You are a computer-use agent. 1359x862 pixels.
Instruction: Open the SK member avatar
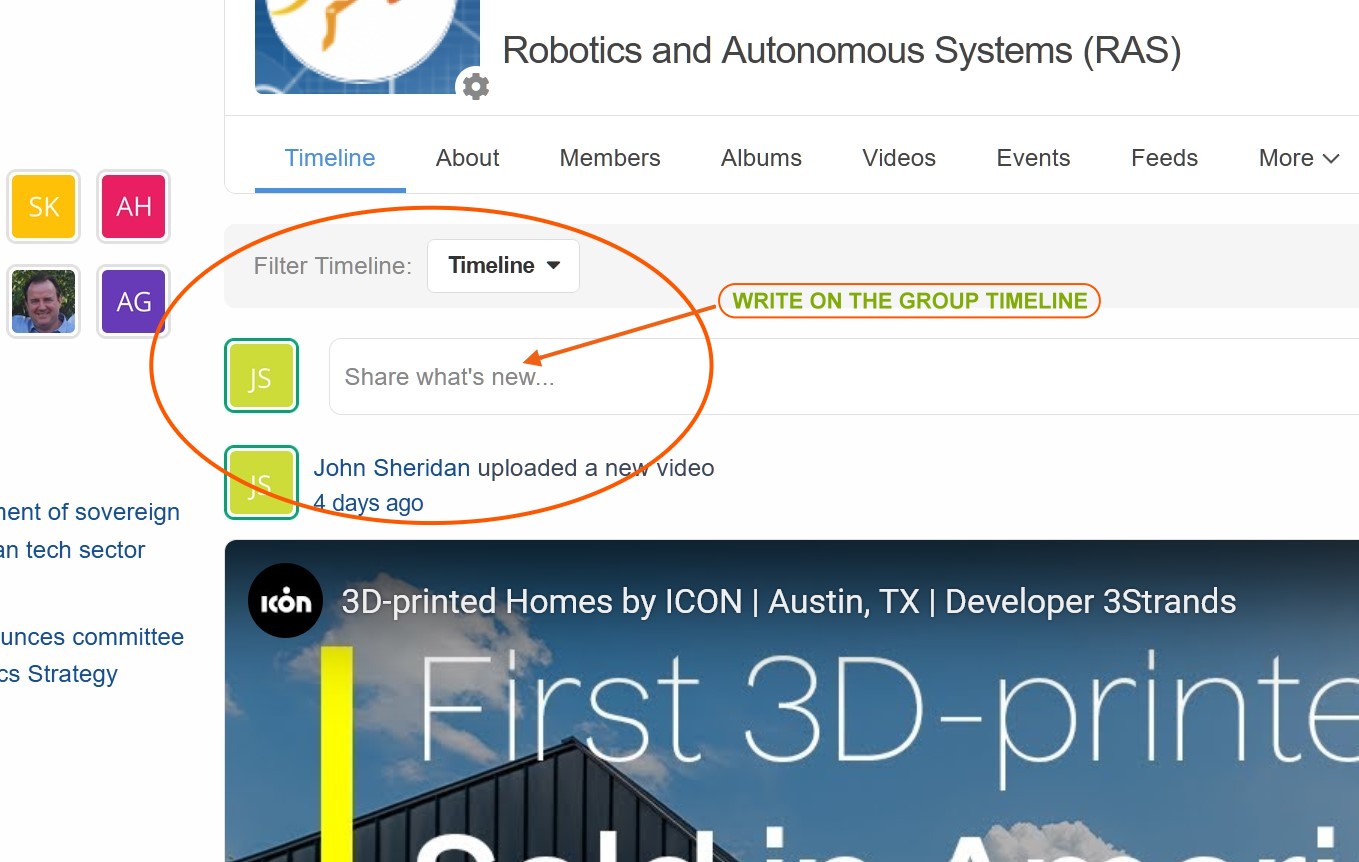pos(44,207)
